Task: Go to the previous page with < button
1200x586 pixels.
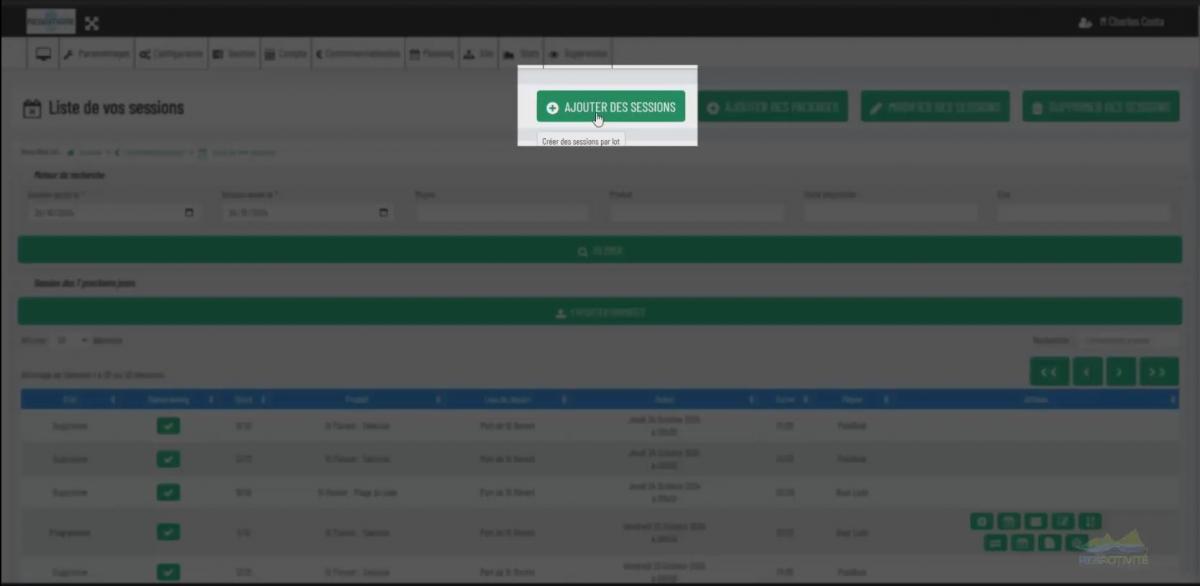Action: click(1088, 371)
